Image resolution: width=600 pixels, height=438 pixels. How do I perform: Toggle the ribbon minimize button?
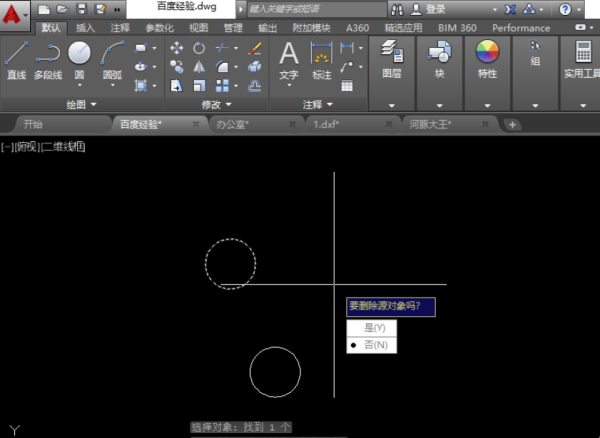pos(580,28)
